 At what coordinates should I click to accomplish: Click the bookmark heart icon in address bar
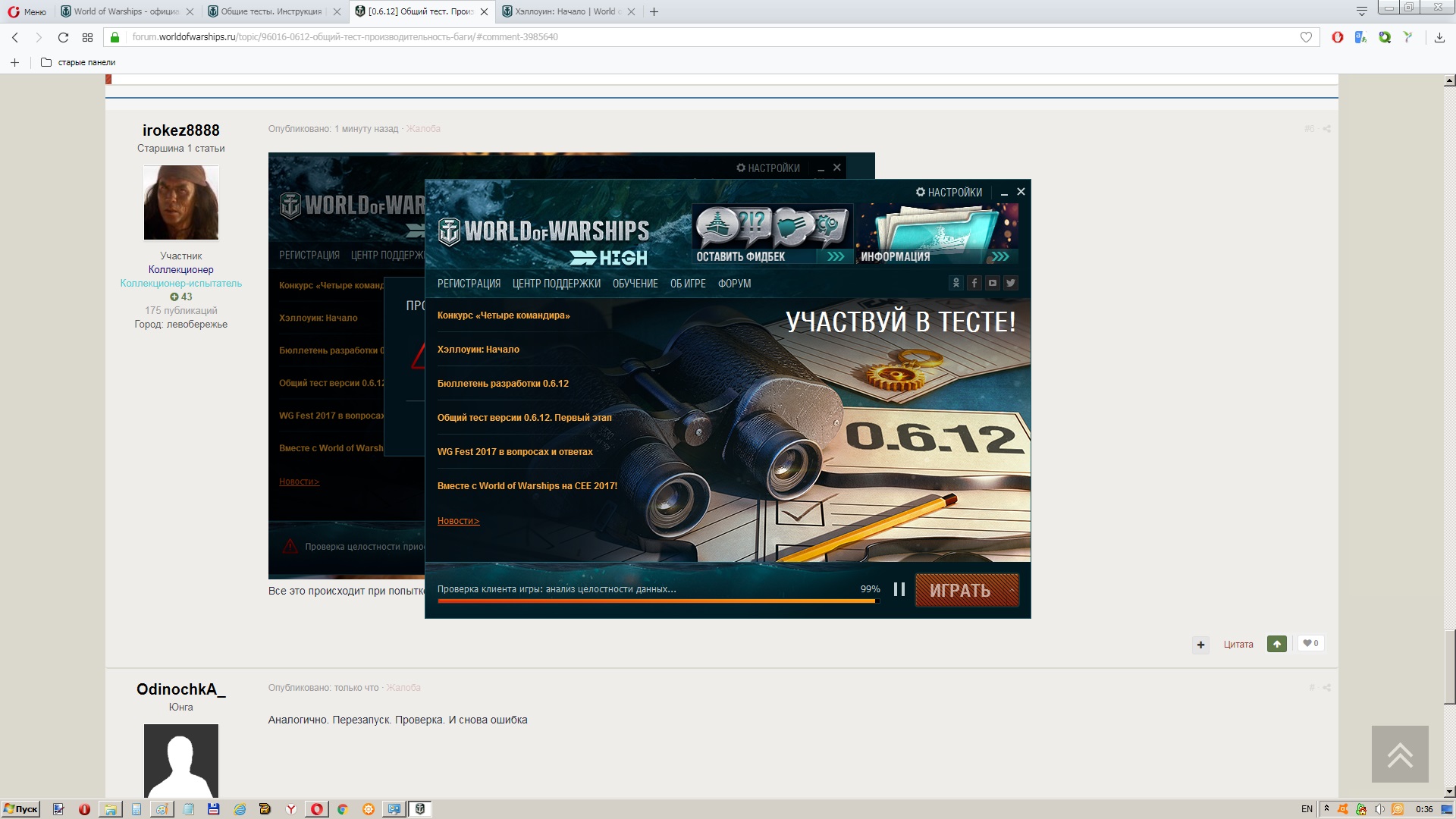coord(1306,37)
